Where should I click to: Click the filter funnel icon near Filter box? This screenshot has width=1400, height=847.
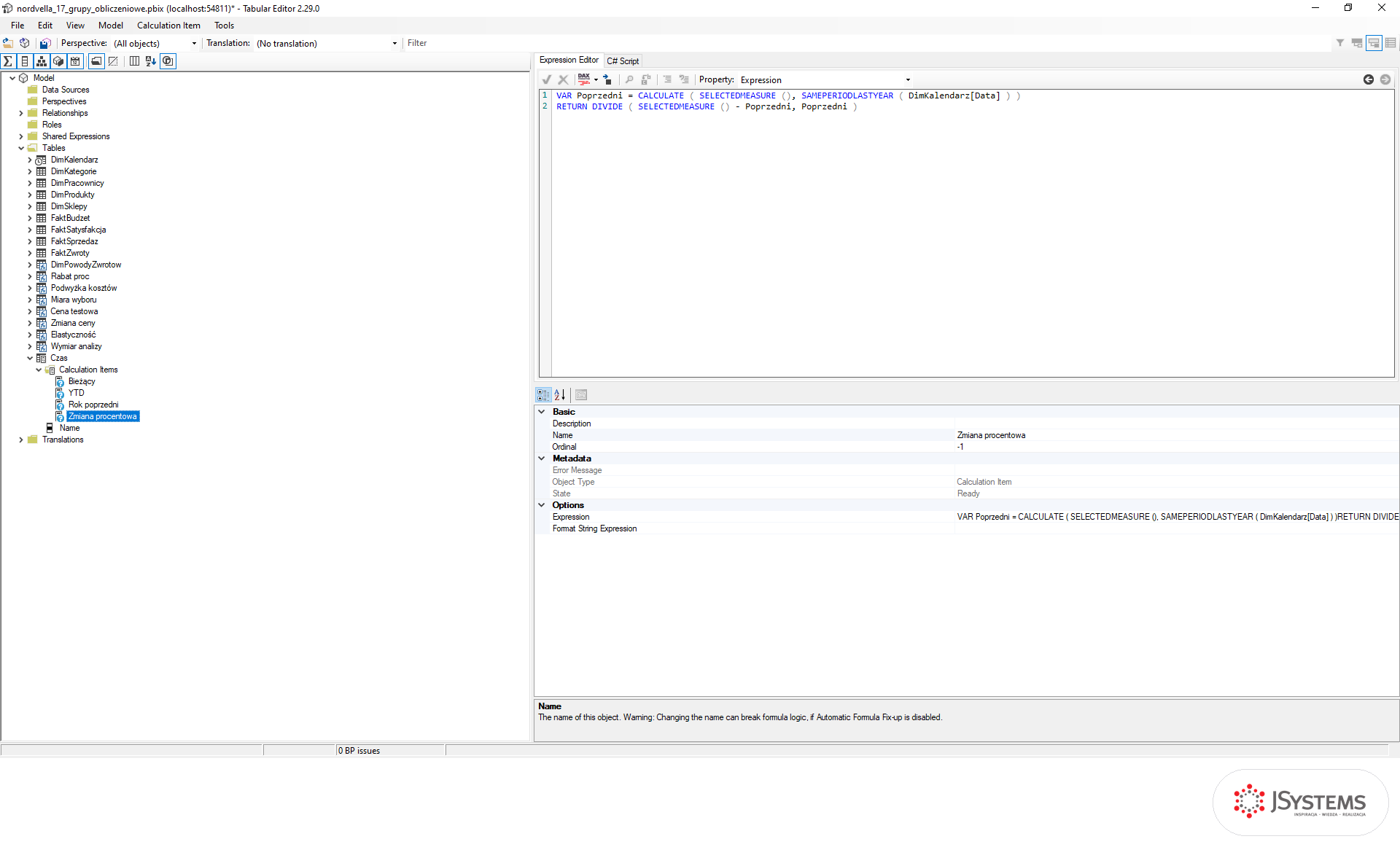[1340, 43]
